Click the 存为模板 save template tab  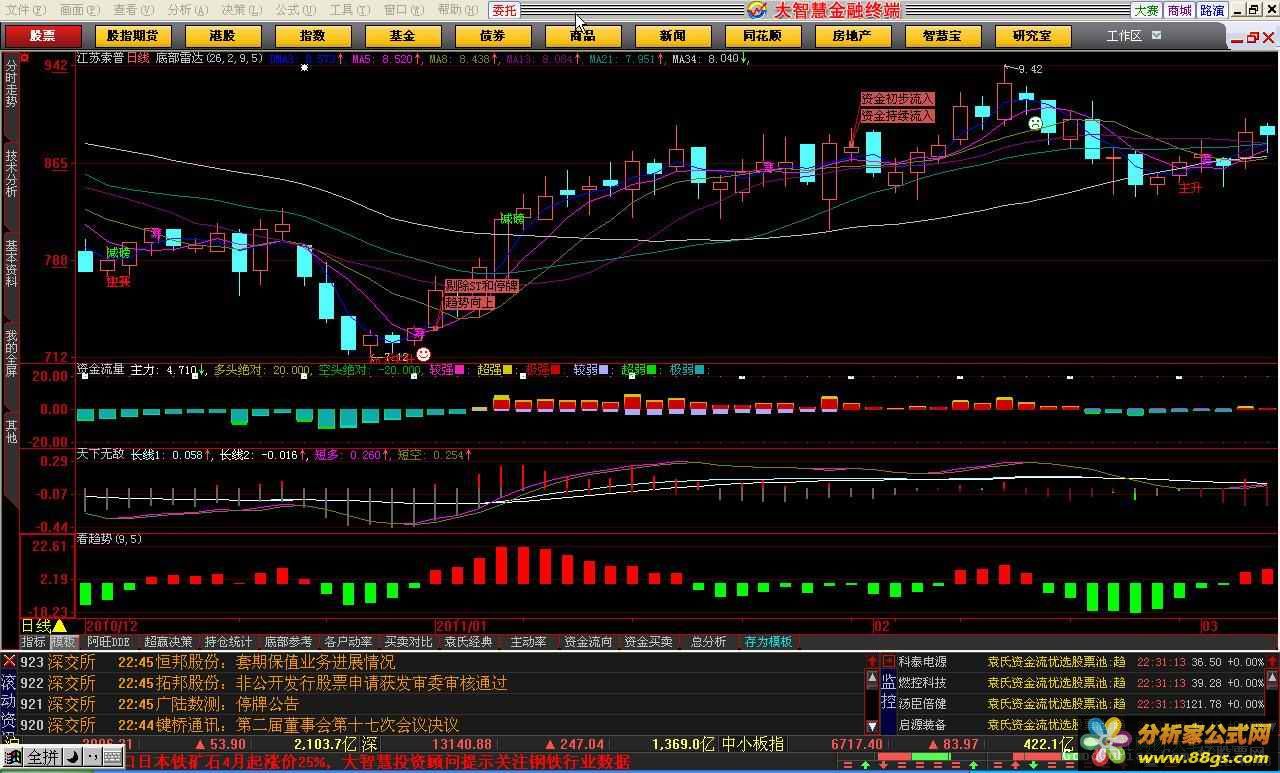[768, 642]
